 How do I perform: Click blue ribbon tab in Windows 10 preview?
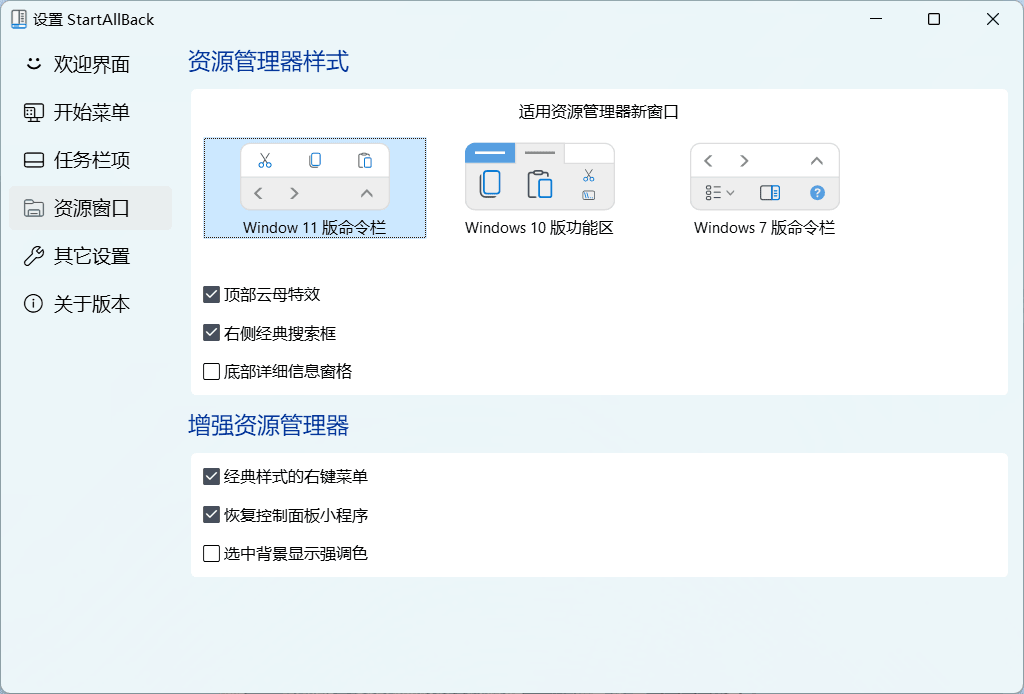(490, 153)
